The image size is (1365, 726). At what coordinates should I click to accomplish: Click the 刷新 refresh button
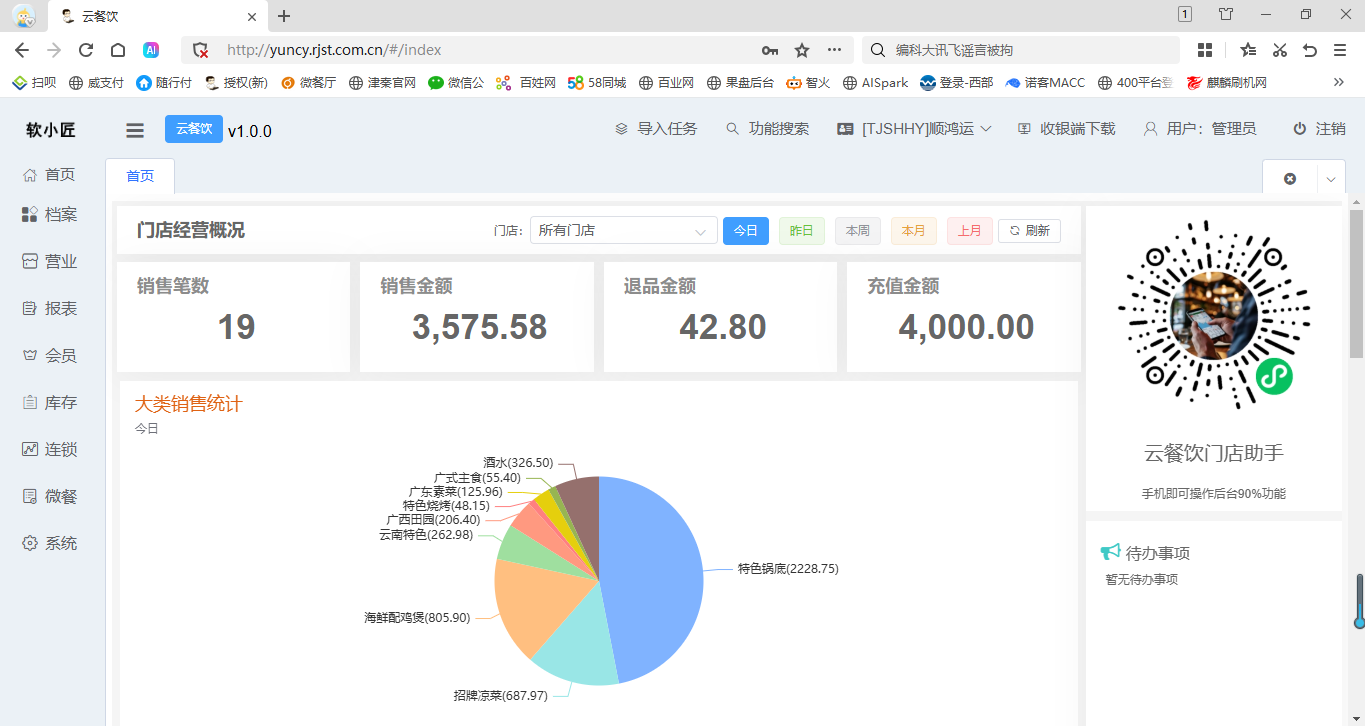[1029, 231]
